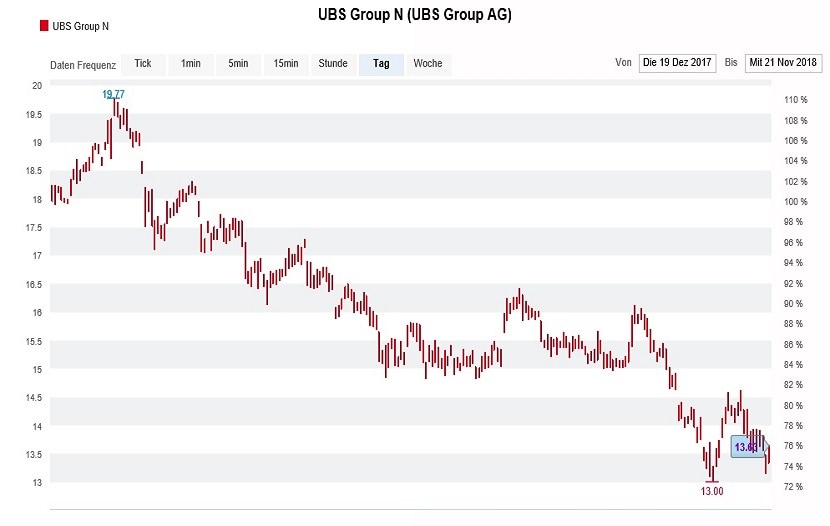Viewport: 830px width, 526px height.
Task: Select the 15min interval tab
Action: click(x=285, y=64)
